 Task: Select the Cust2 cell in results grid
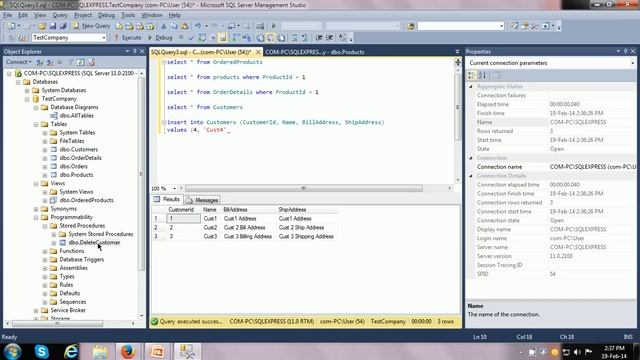[x=210, y=228]
